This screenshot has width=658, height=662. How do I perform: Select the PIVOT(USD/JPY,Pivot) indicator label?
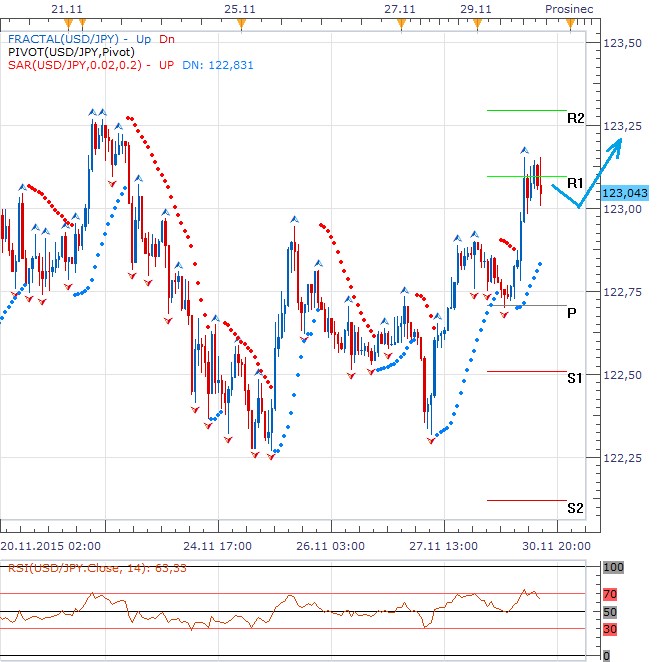coord(68,52)
